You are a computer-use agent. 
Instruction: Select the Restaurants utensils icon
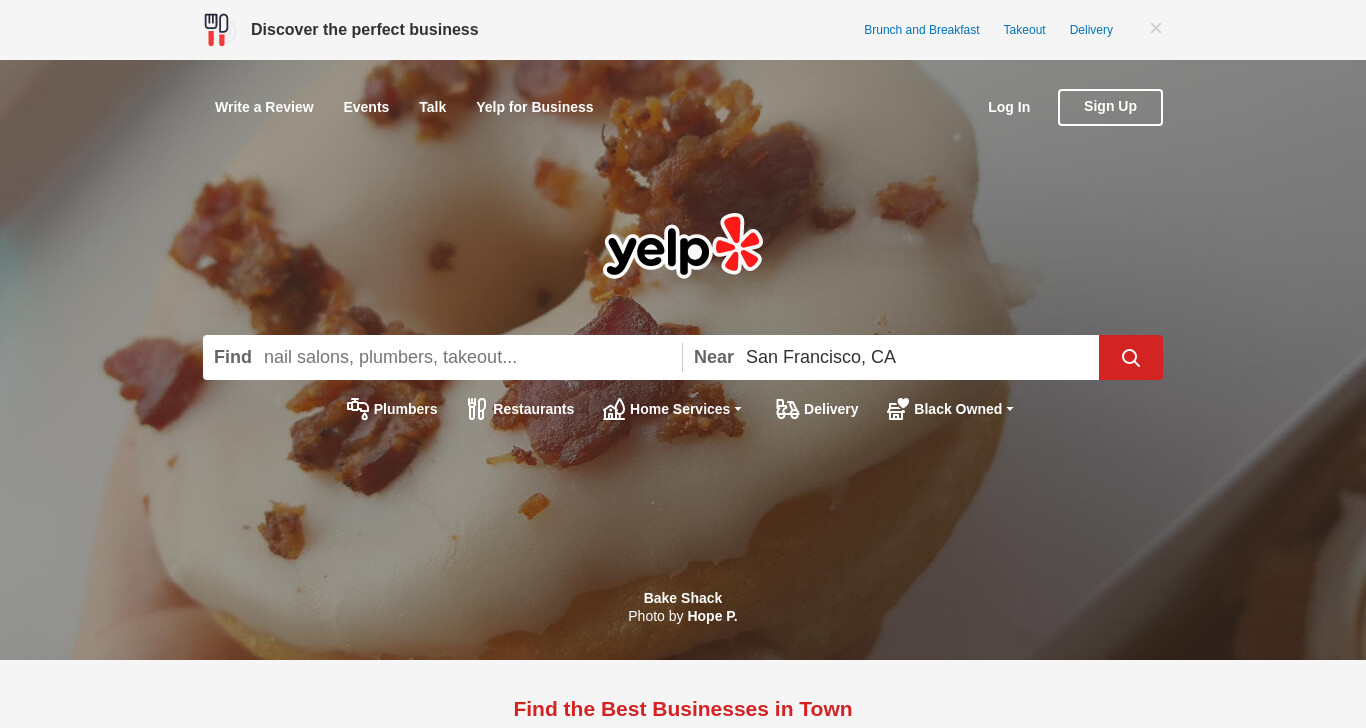point(477,409)
